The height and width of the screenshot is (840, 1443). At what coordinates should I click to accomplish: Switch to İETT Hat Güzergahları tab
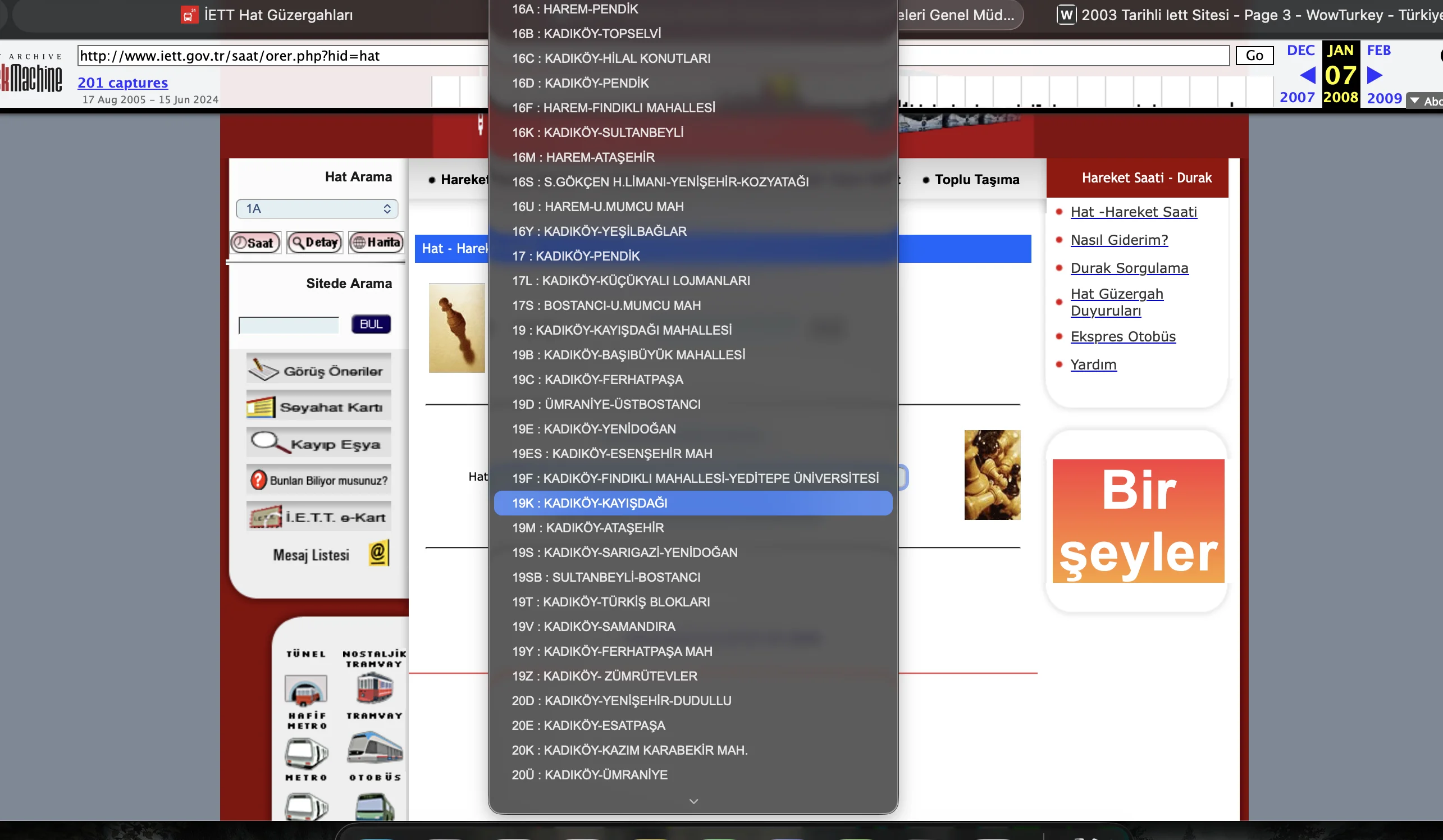267,15
